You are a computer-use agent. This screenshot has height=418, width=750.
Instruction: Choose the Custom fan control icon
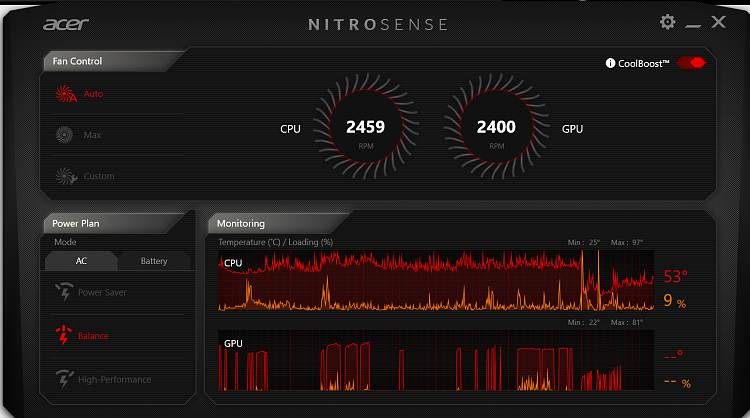(x=66, y=176)
